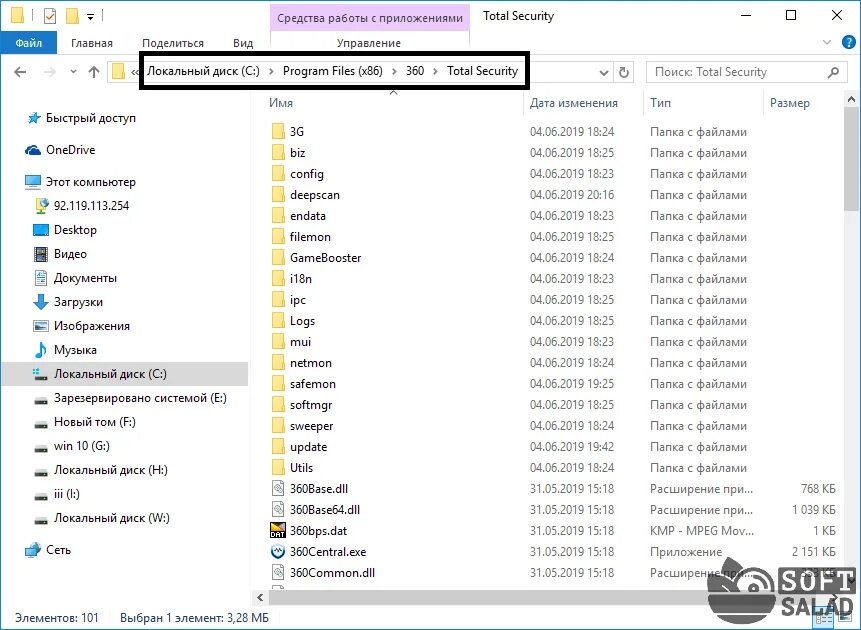Screen dimensions: 861x630
Task: Click Средства работы с приложениями tab header
Action: pyautogui.click(x=370, y=18)
